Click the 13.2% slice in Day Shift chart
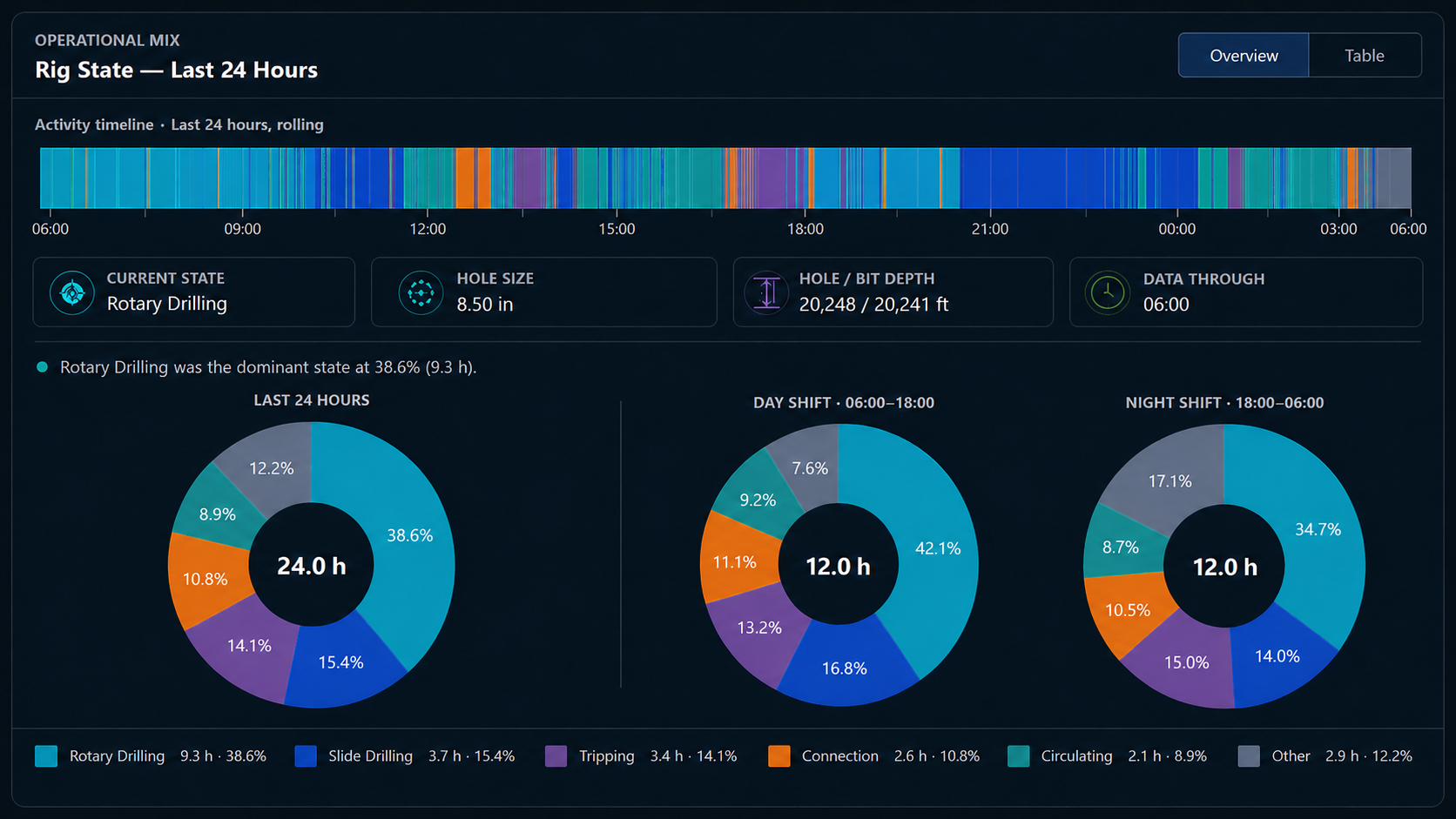Screen dimensions: 1456x819 tap(759, 628)
